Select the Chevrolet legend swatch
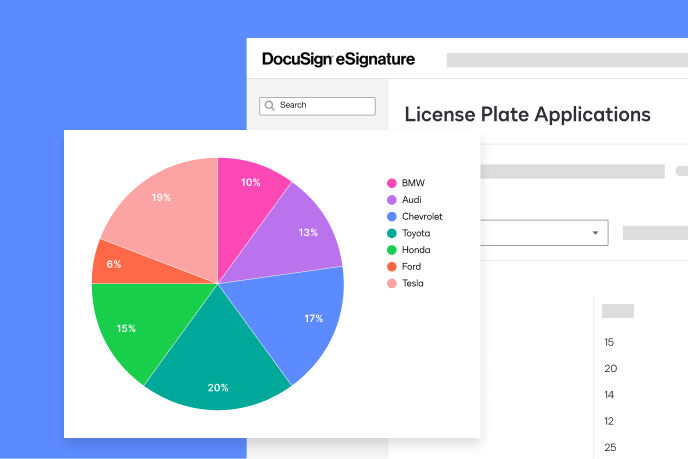 point(392,216)
